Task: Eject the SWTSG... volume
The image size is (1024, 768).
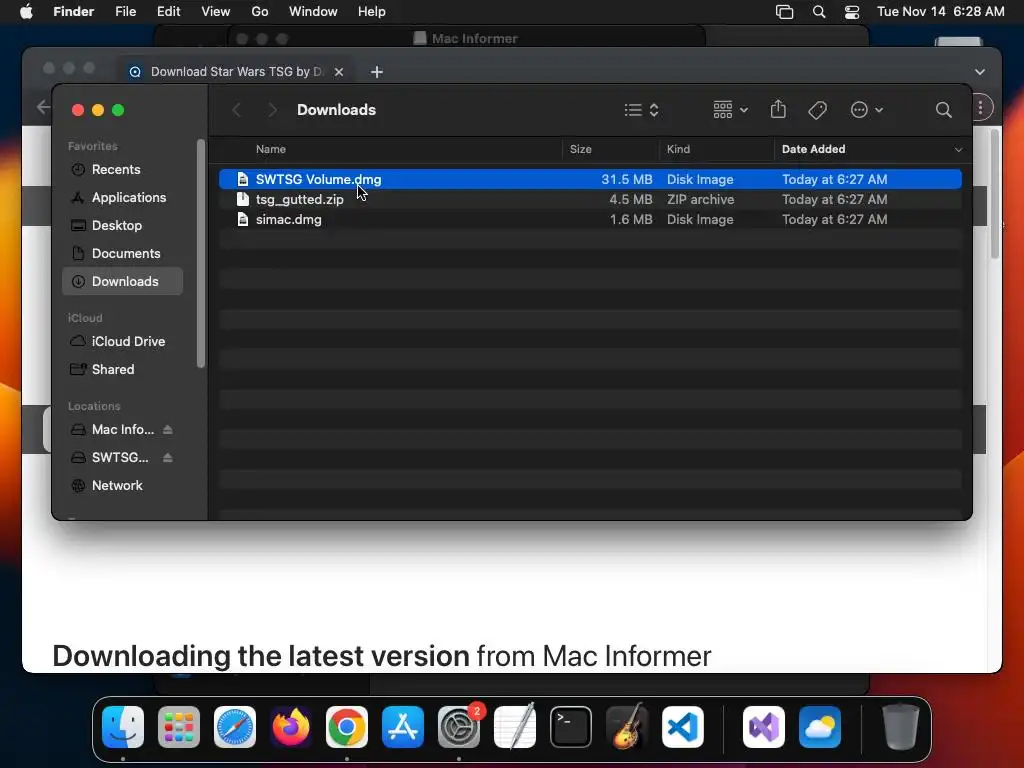Action: point(168,458)
